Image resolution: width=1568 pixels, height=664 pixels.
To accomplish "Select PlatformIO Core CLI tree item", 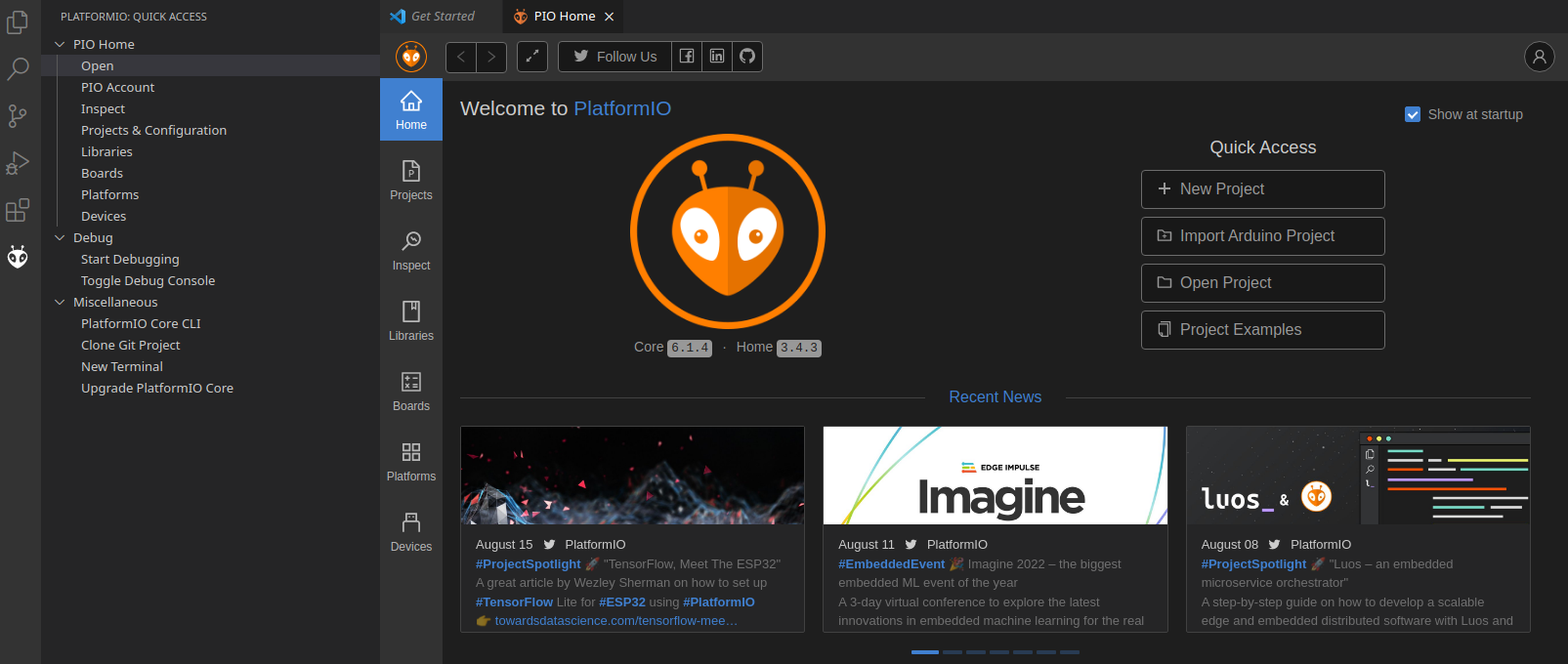I will click(210, 323).
